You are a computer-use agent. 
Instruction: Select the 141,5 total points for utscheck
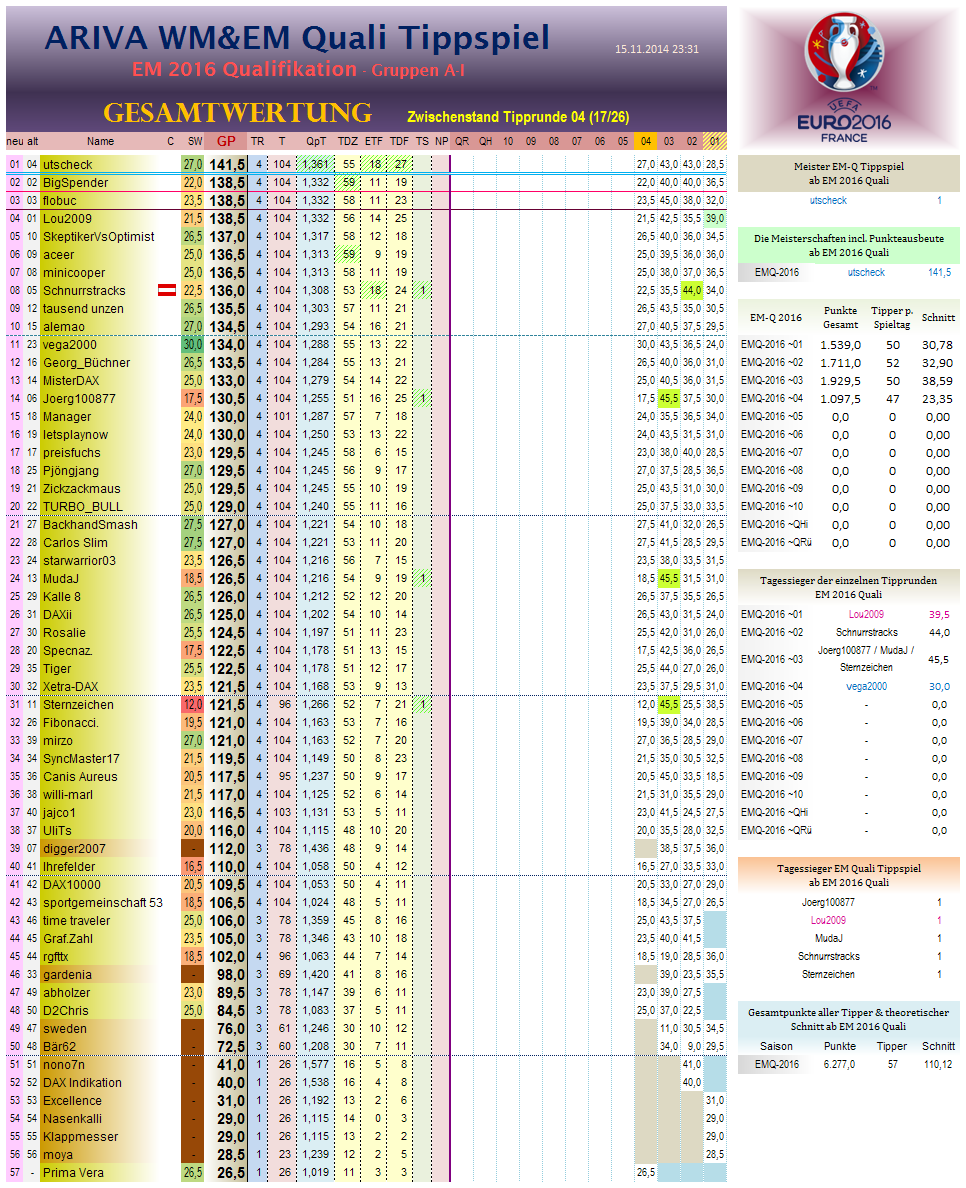pos(227,165)
